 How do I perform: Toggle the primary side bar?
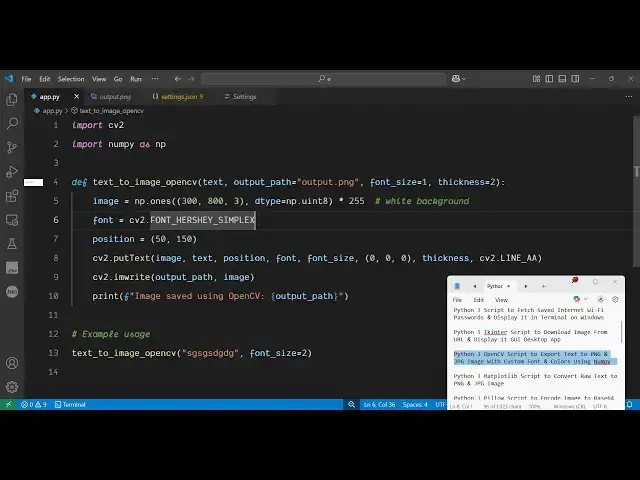coord(549,78)
